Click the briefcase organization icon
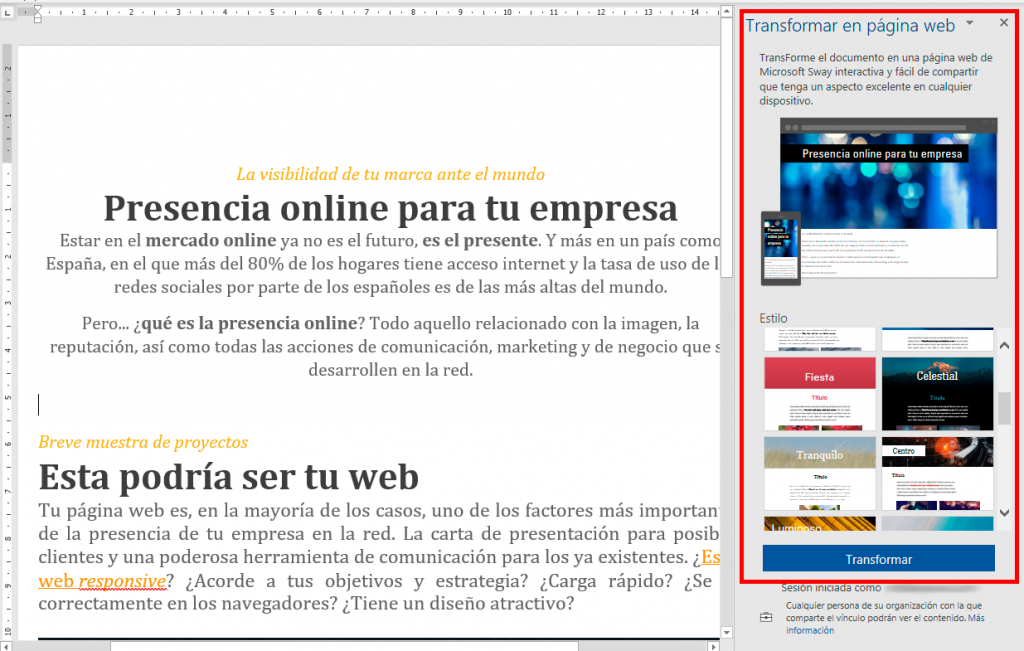The height and width of the screenshot is (651, 1024). (766, 617)
